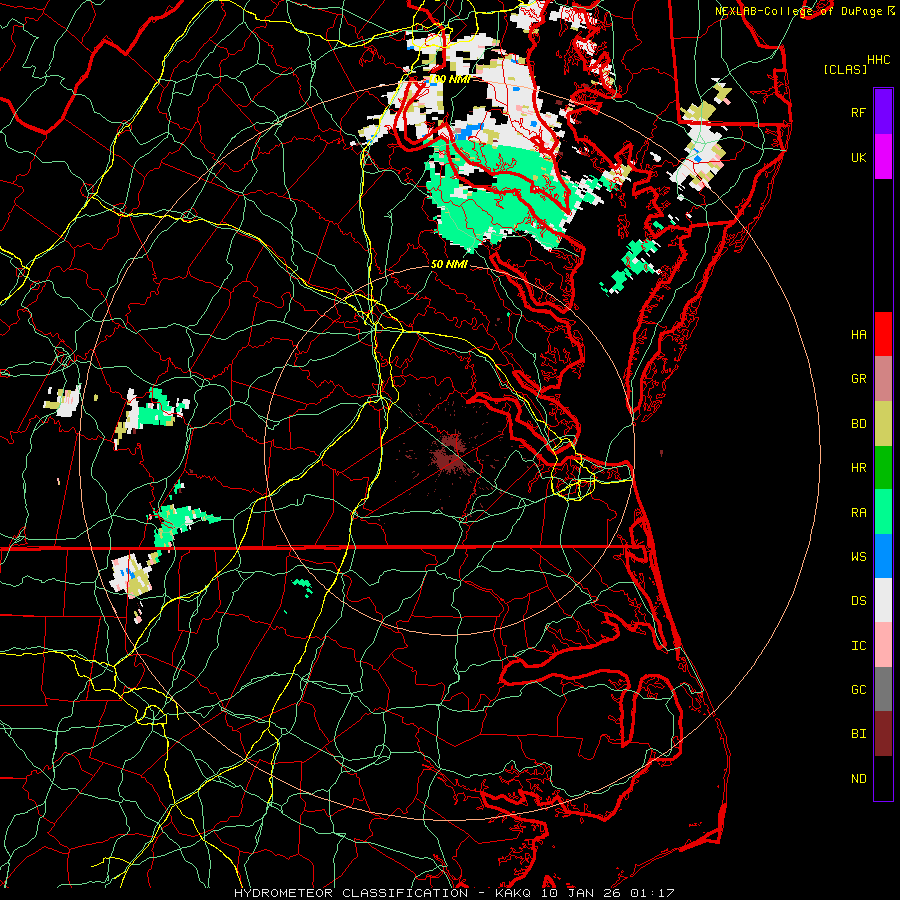This screenshot has height=900, width=900.
Task: Click the RF purple legend swatch
Action: coord(883,112)
